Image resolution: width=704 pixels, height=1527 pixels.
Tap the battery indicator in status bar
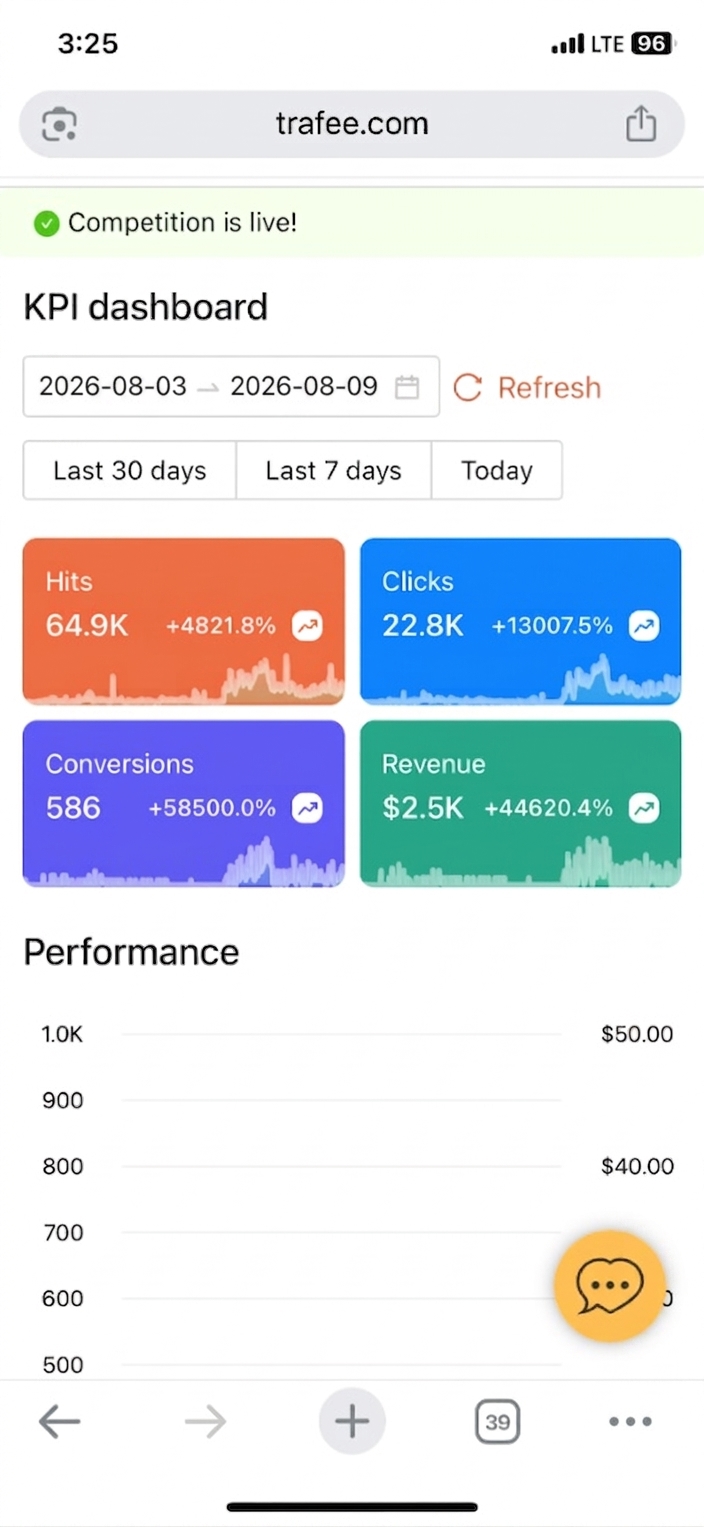pos(653,44)
